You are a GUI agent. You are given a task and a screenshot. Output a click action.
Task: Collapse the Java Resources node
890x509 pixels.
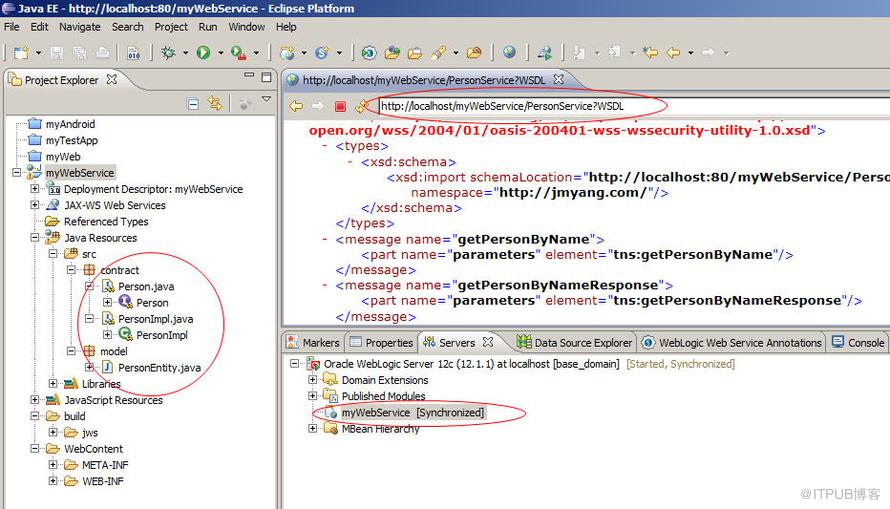pyautogui.click(x=35, y=238)
